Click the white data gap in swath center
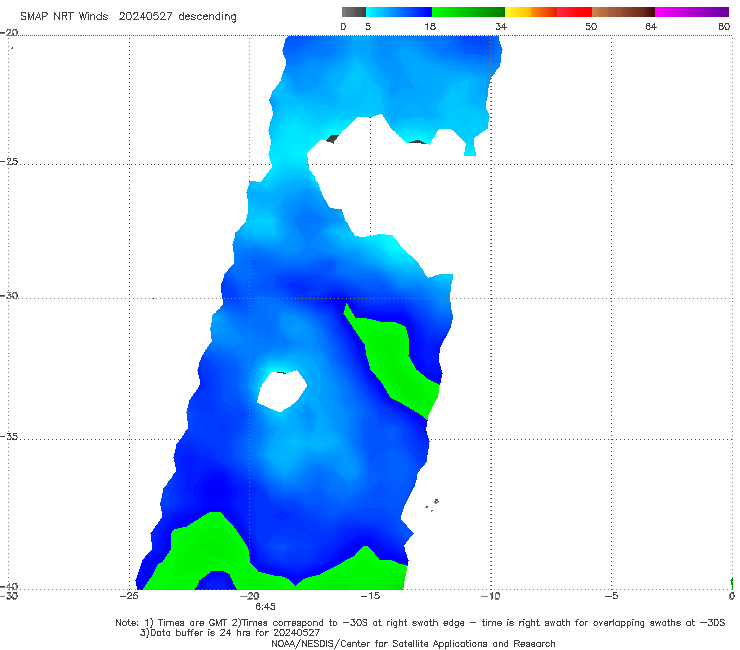Image resolution: width=740 pixels, height=650 pixels. [x=282, y=391]
